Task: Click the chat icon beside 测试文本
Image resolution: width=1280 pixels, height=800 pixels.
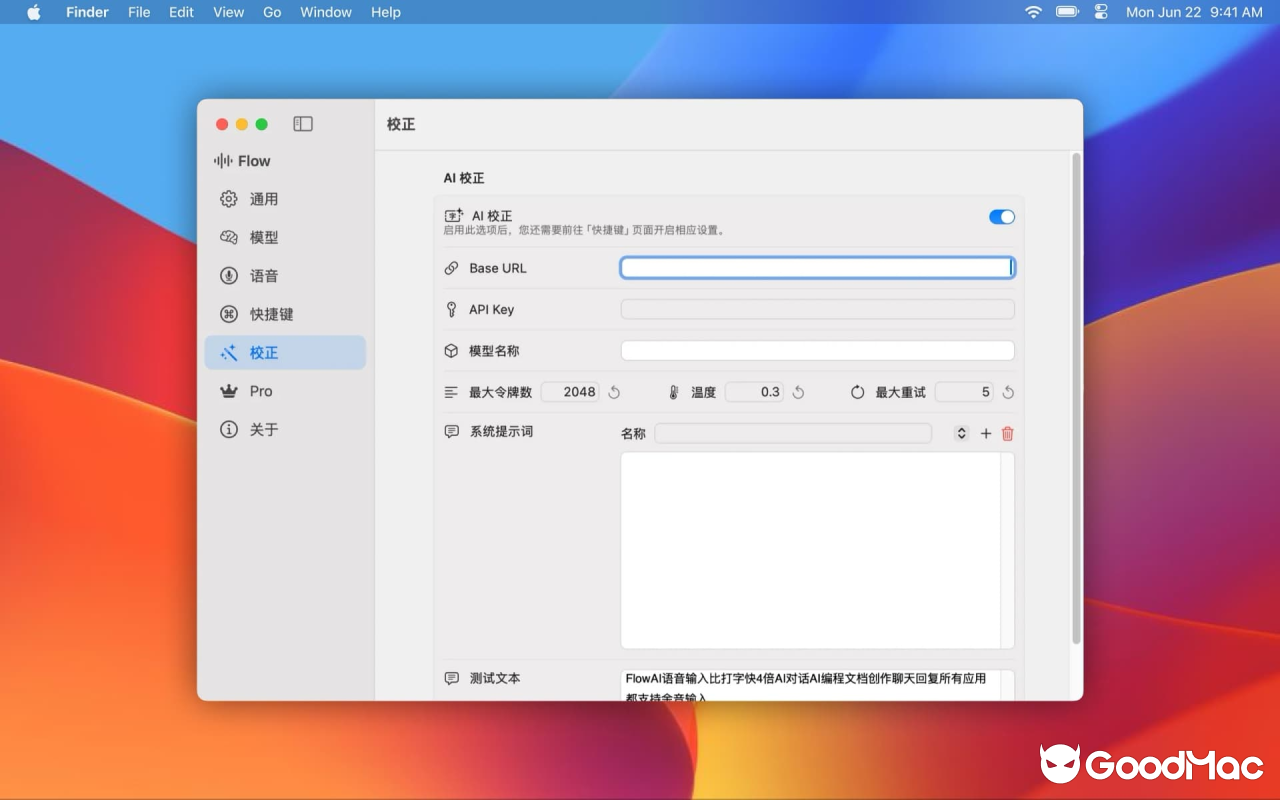Action: [x=452, y=678]
